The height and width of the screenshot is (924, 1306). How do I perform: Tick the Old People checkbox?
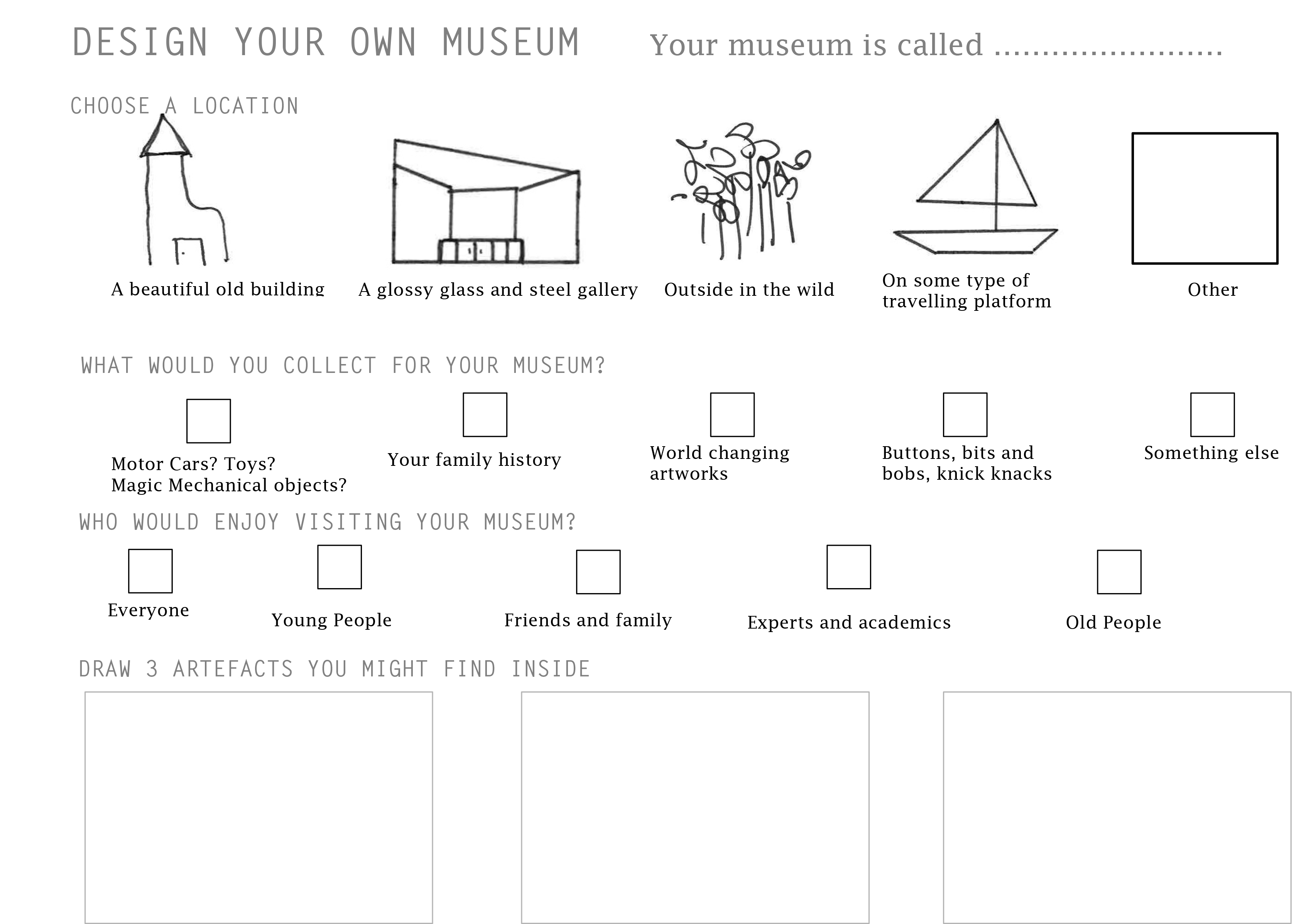coord(1119,572)
